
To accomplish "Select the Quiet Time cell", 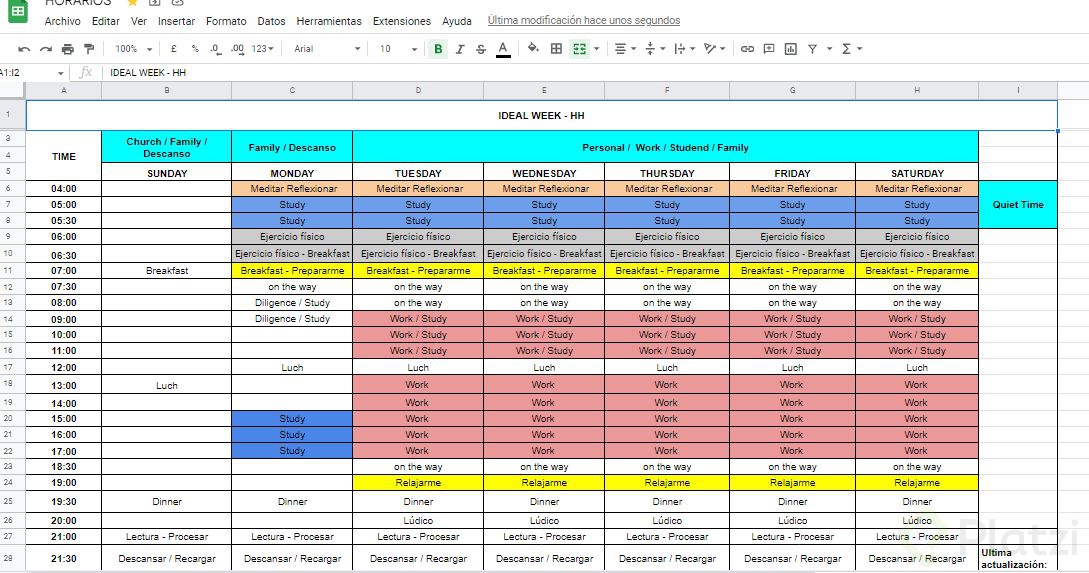I will click(x=1017, y=204).
